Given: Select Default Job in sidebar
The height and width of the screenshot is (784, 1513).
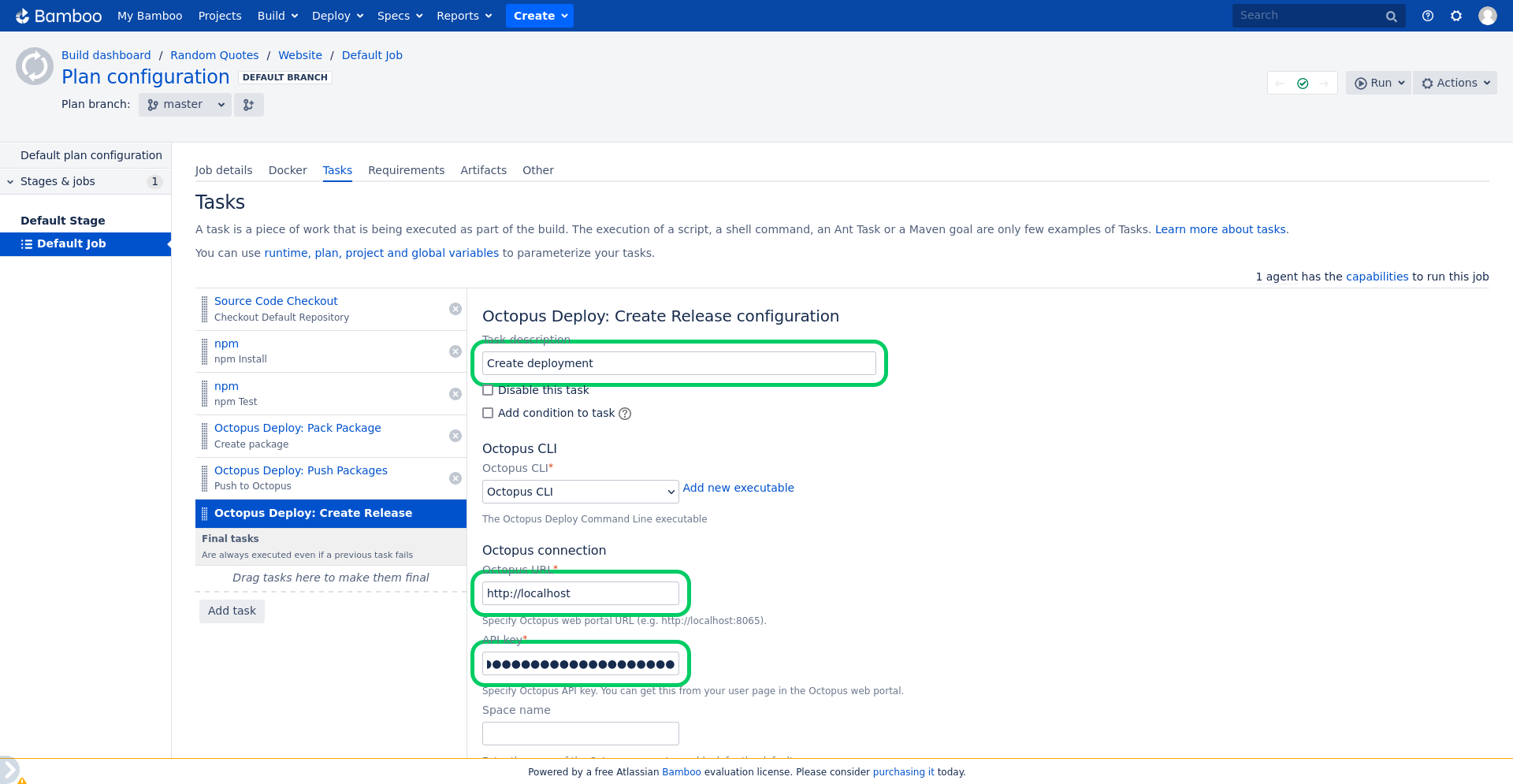Looking at the screenshot, I should click(85, 244).
